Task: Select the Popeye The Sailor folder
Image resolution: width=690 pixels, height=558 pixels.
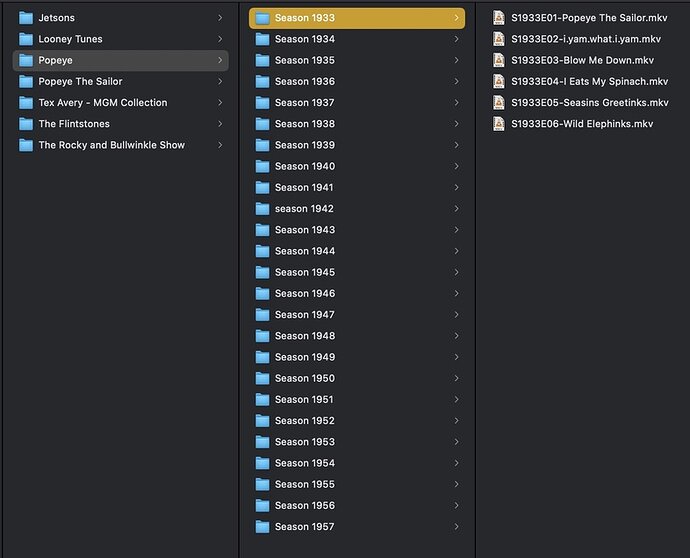Action: (80, 82)
